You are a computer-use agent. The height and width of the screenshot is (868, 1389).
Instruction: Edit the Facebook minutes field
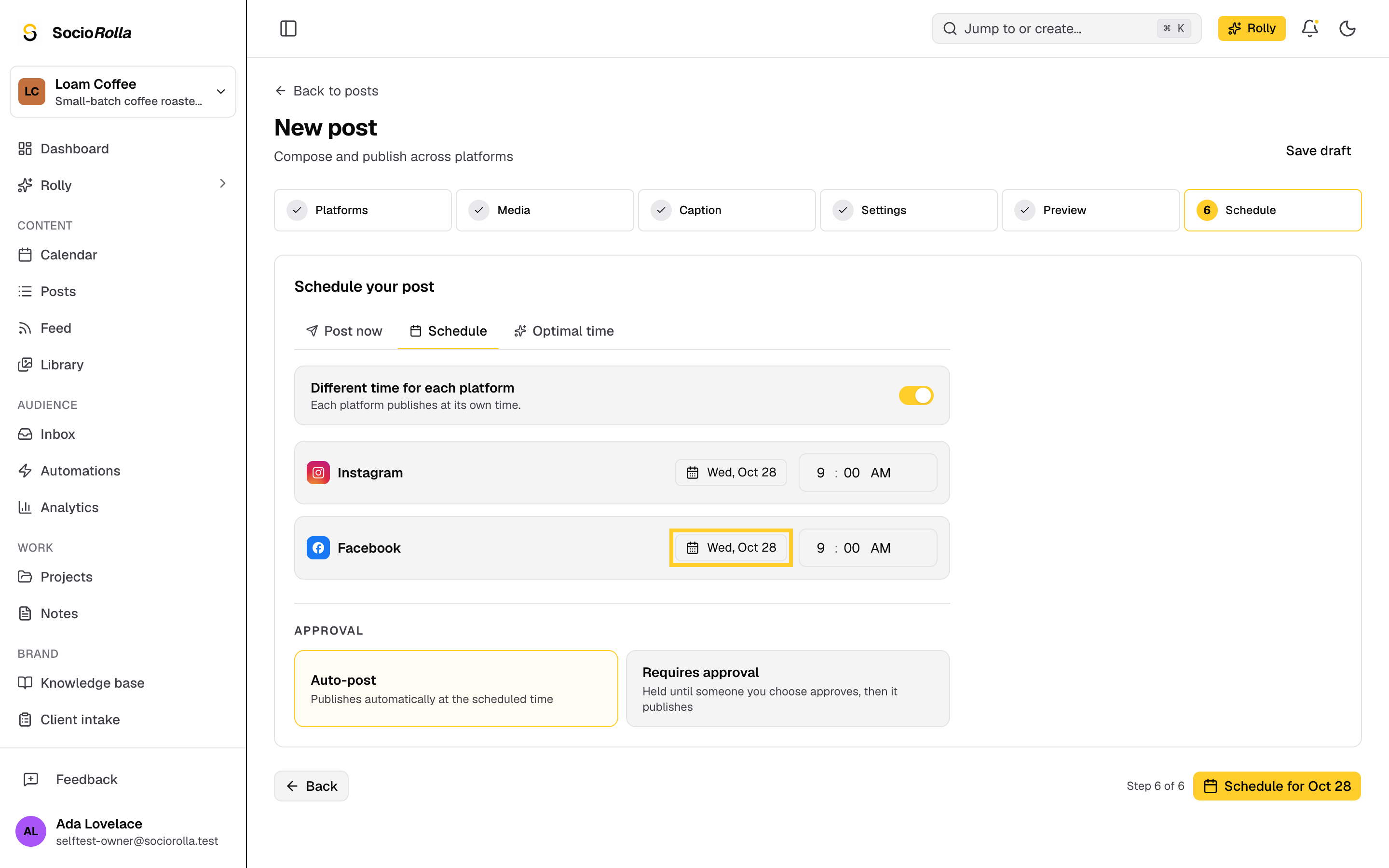851,548
